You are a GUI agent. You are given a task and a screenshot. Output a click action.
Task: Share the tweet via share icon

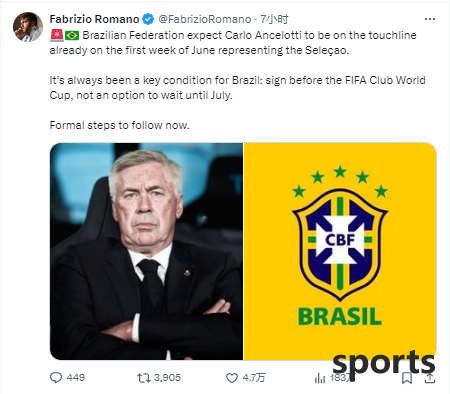[x=429, y=378]
